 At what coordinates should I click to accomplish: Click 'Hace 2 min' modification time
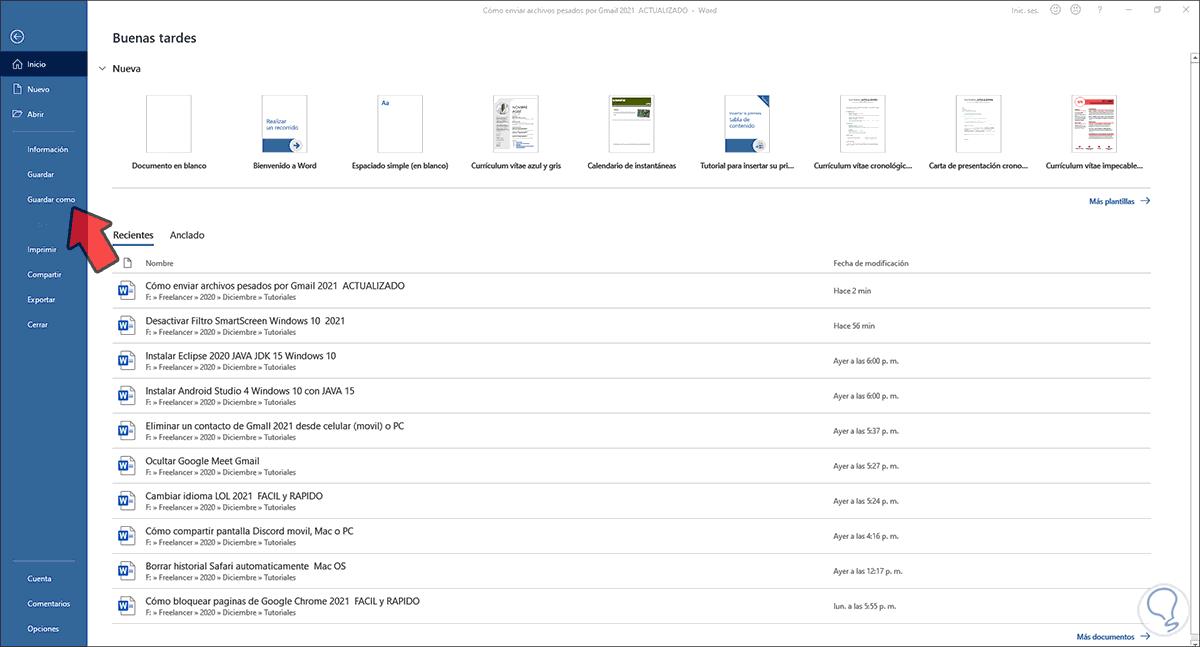tap(850, 290)
